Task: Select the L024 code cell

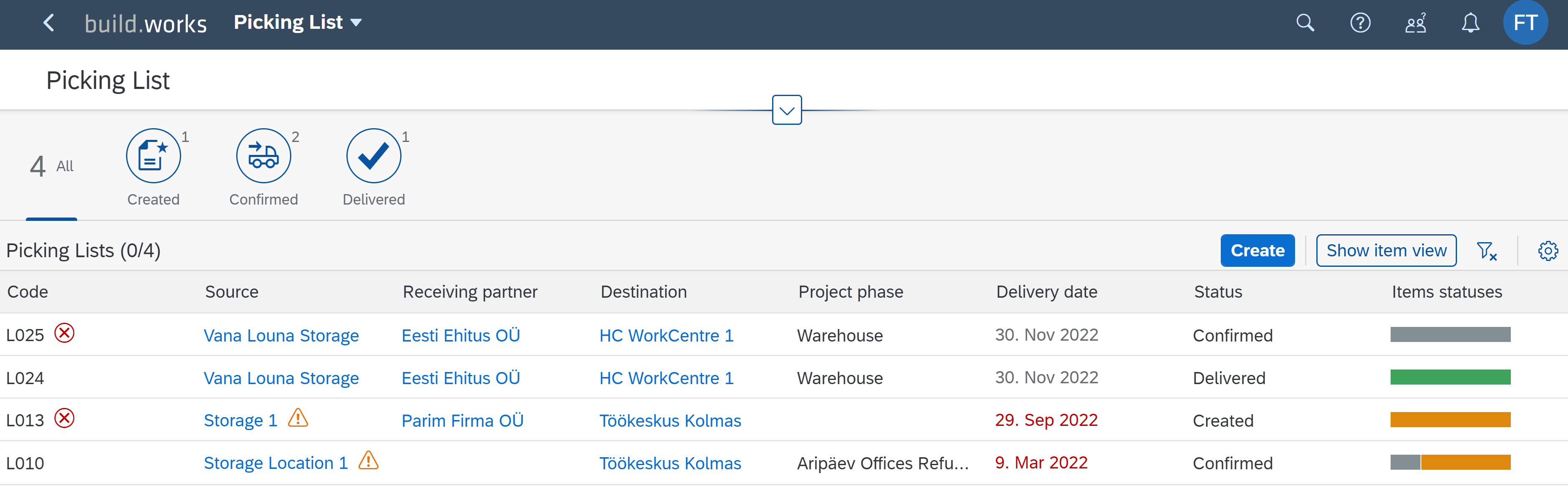Action: click(25, 378)
